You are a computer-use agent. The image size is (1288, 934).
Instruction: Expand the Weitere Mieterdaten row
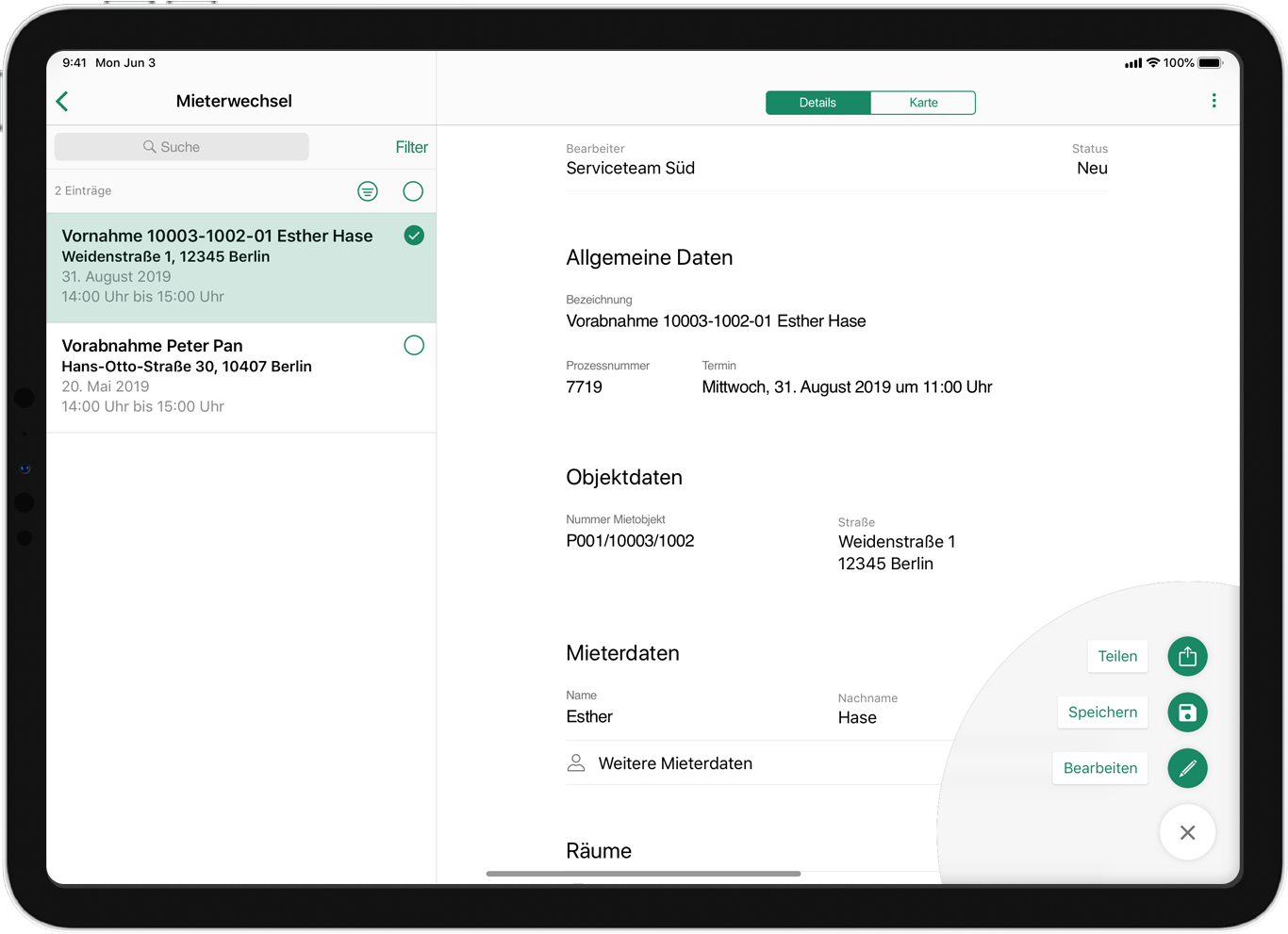point(675,763)
